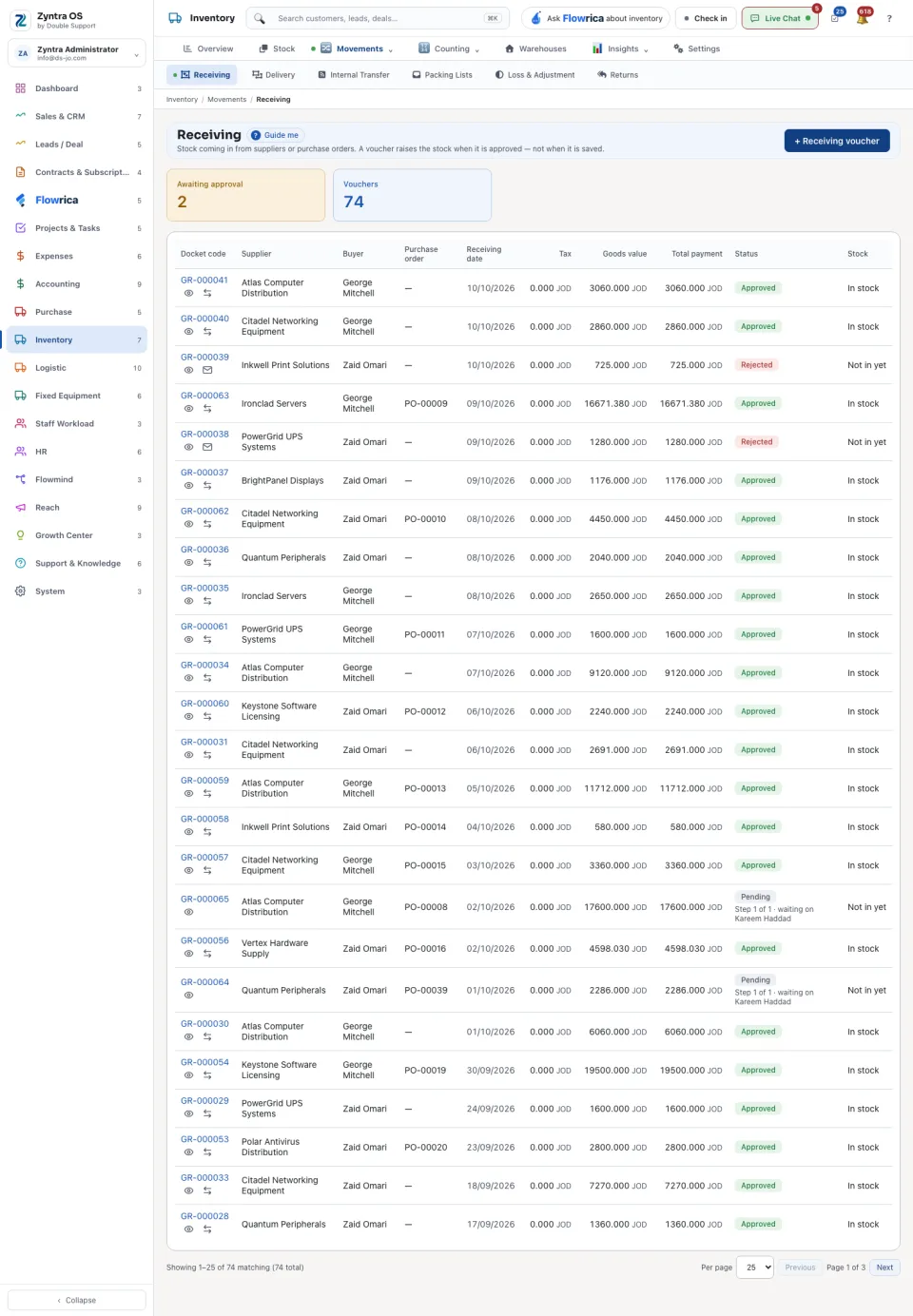This screenshot has width=913, height=1316.
Task: Click Movements in the breadcrumb
Action: (226, 100)
